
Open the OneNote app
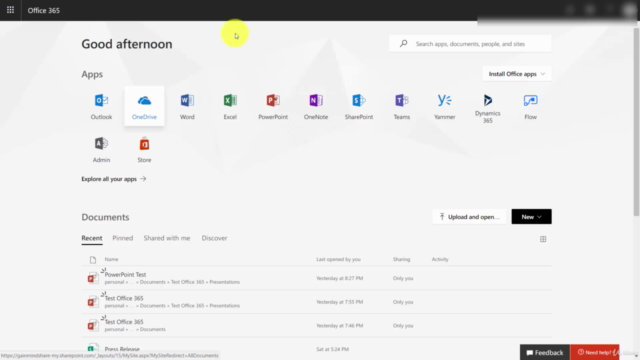pyautogui.click(x=316, y=106)
